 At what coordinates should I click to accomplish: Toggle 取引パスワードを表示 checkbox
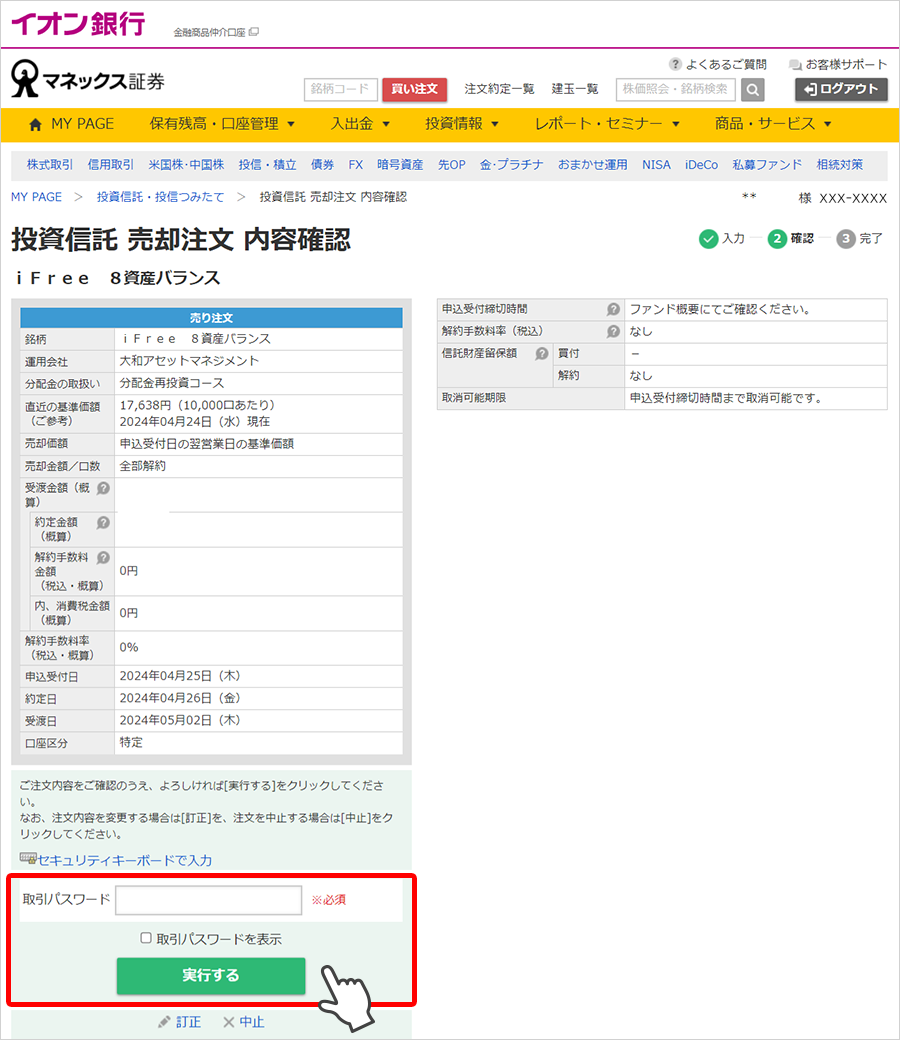[146, 938]
